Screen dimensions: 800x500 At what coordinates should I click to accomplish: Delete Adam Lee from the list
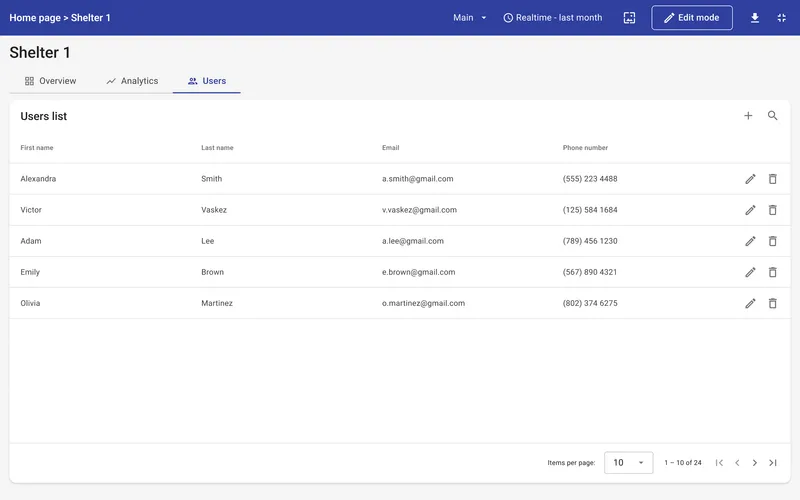coord(772,241)
